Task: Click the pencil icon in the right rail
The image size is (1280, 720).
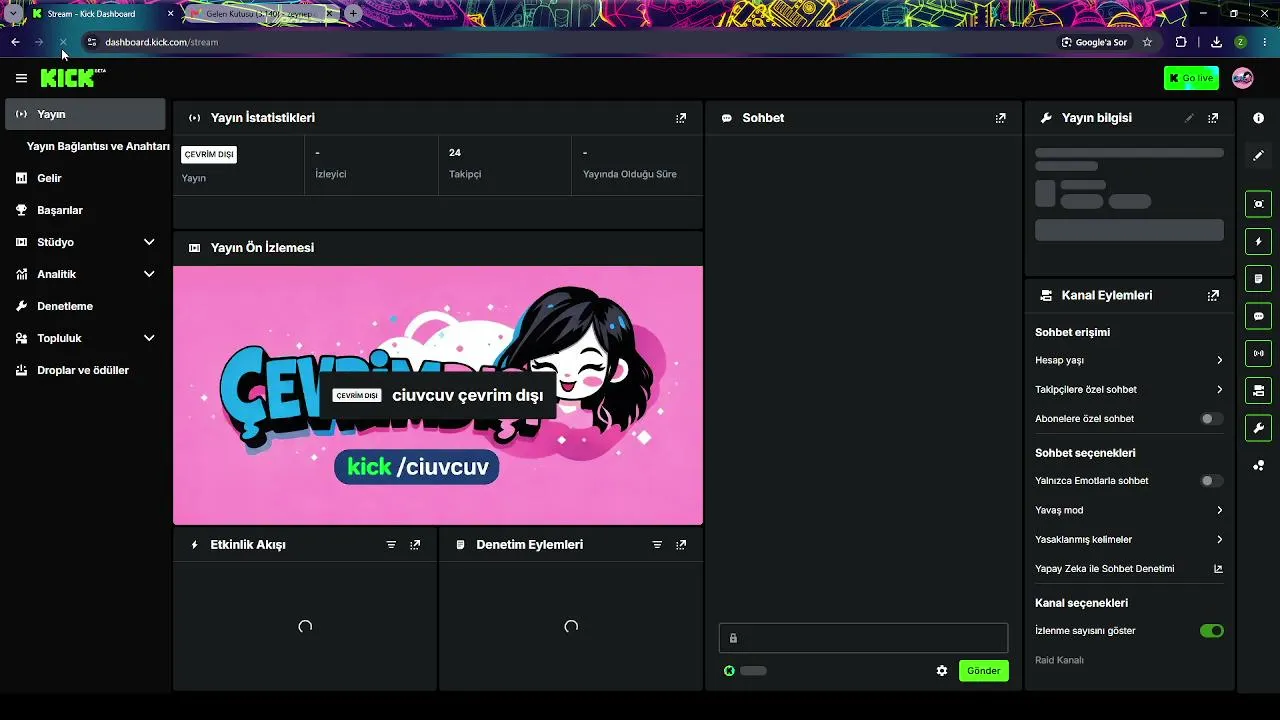Action: pyautogui.click(x=1259, y=155)
